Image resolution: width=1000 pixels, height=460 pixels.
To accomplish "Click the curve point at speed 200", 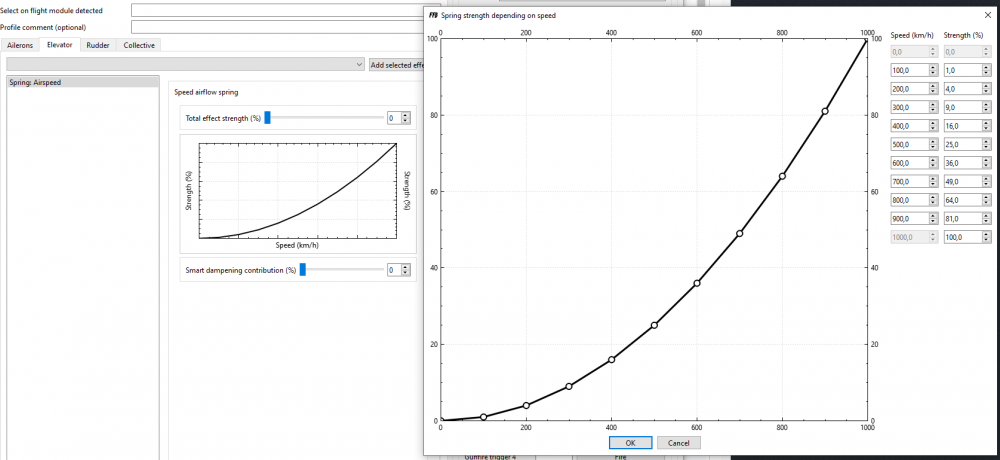I will (526, 405).
